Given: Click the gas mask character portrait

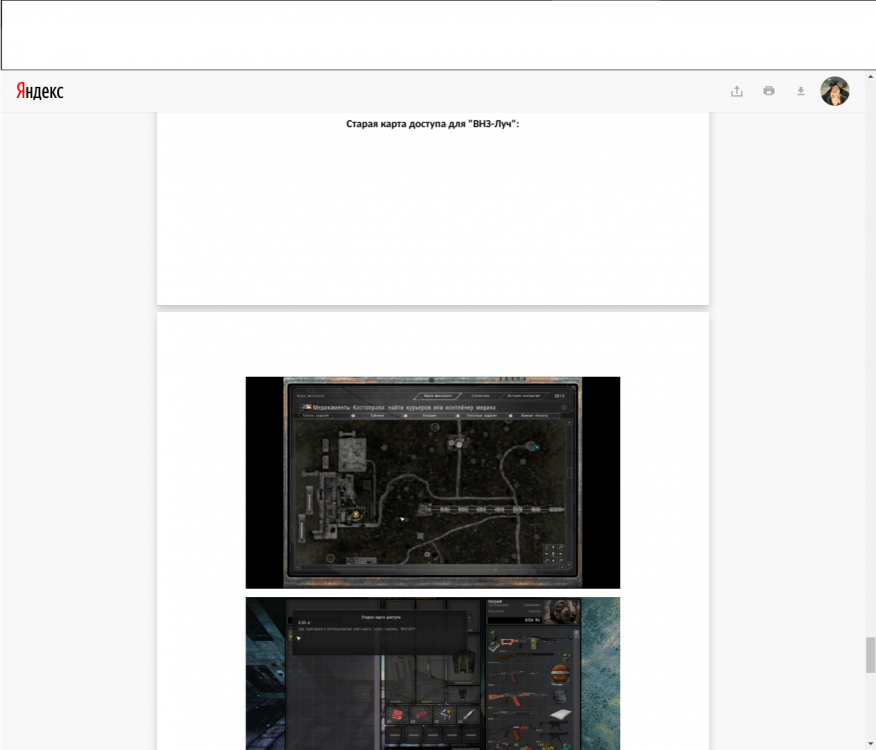Looking at the screenshot, I should (x=562, y=612).
